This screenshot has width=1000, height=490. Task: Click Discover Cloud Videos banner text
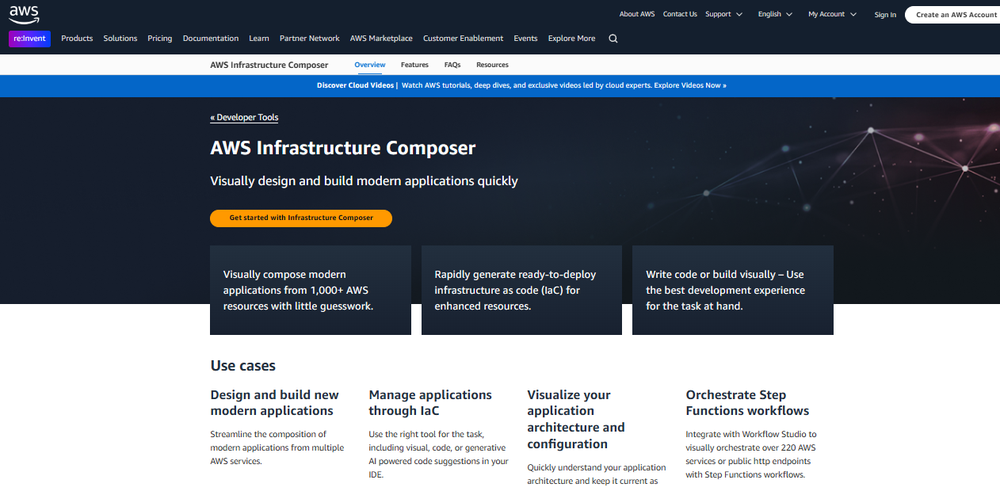coord(355,85)
